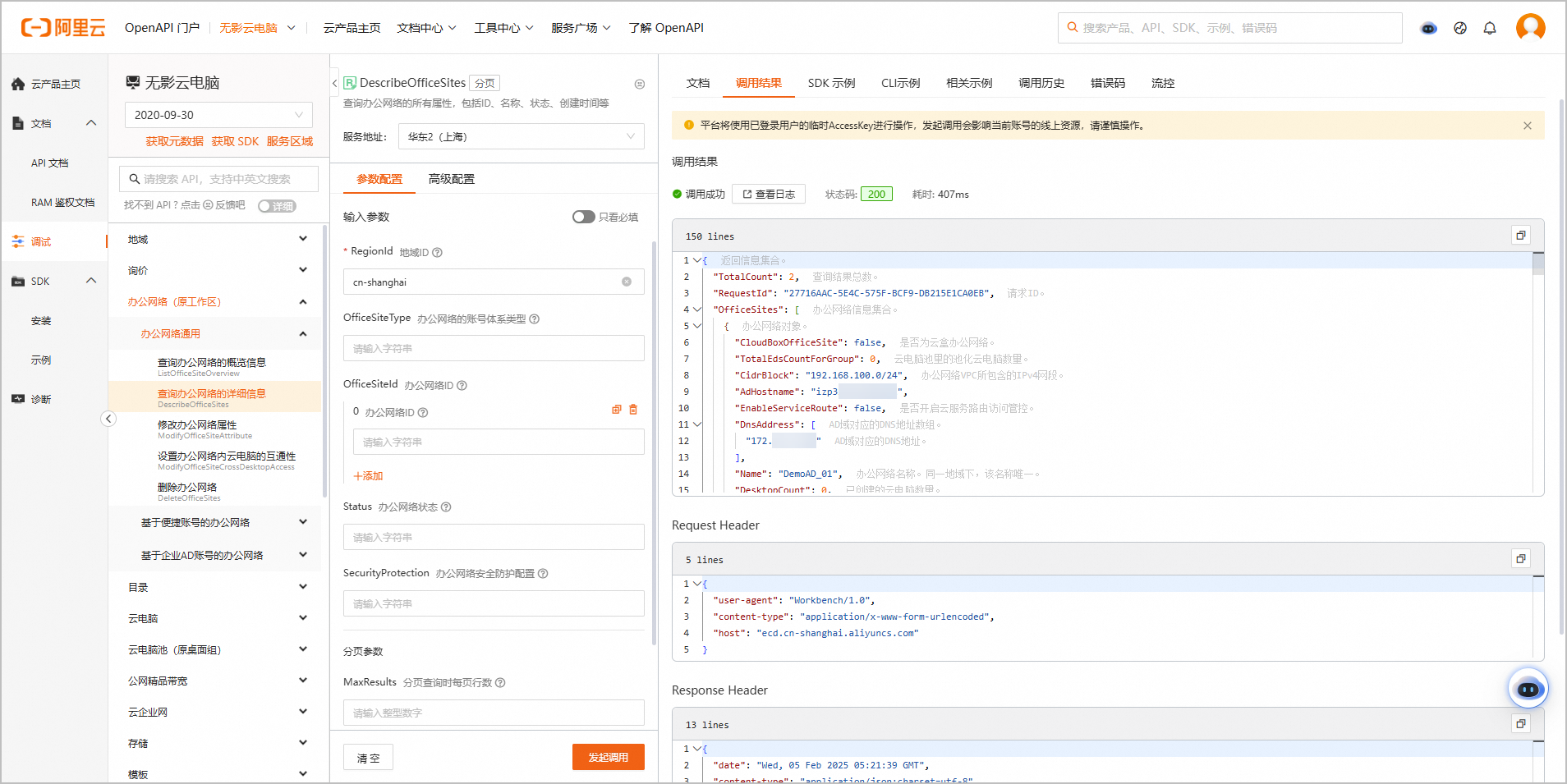
Task: Click help icon next to 办公网络状态
Action: 446,507
